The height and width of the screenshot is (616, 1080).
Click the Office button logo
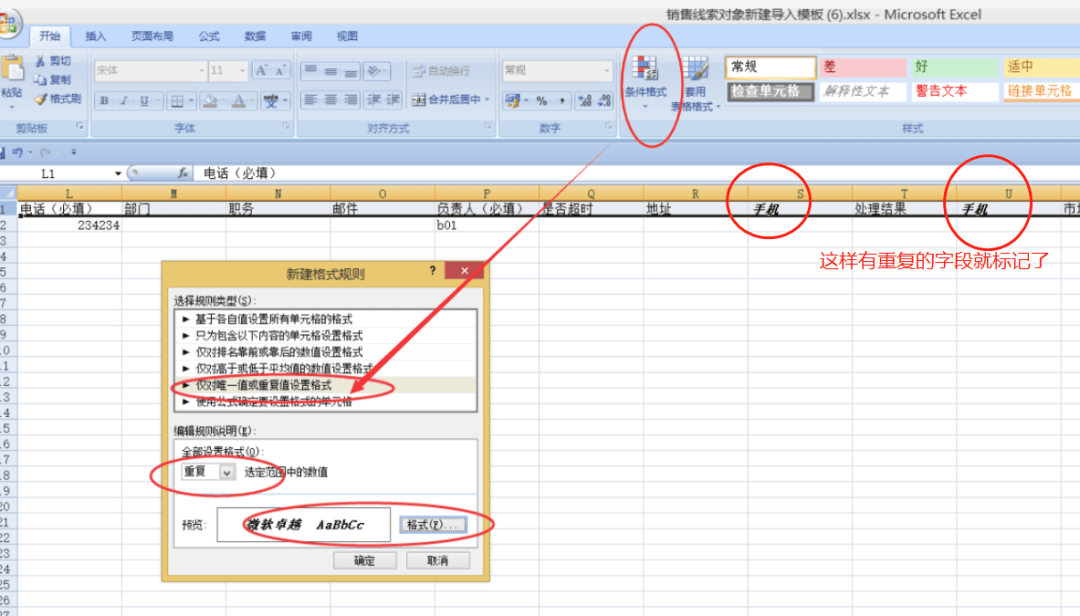pos(9,23)
